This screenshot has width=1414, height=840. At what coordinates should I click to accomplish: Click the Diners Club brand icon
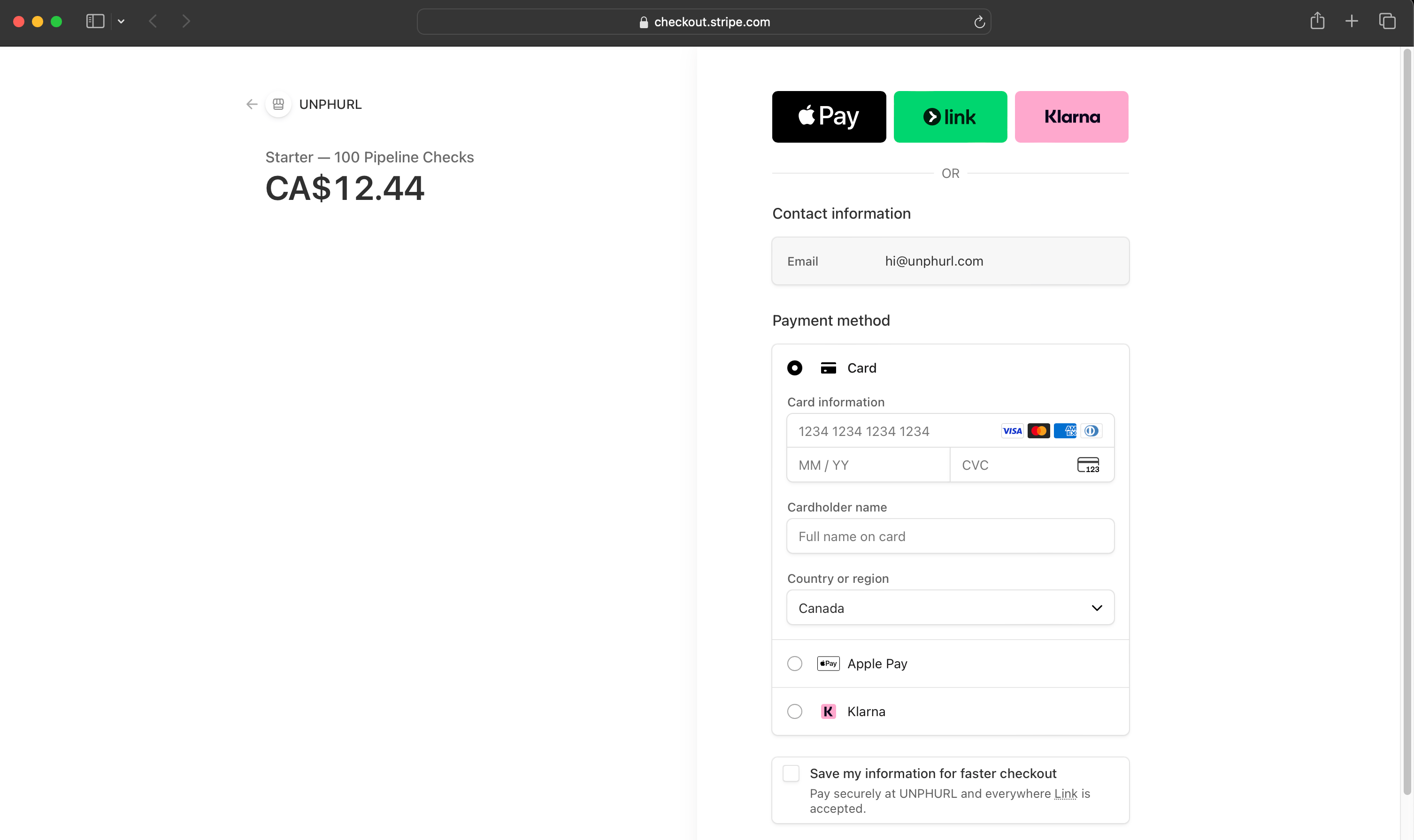point(1091,431)
